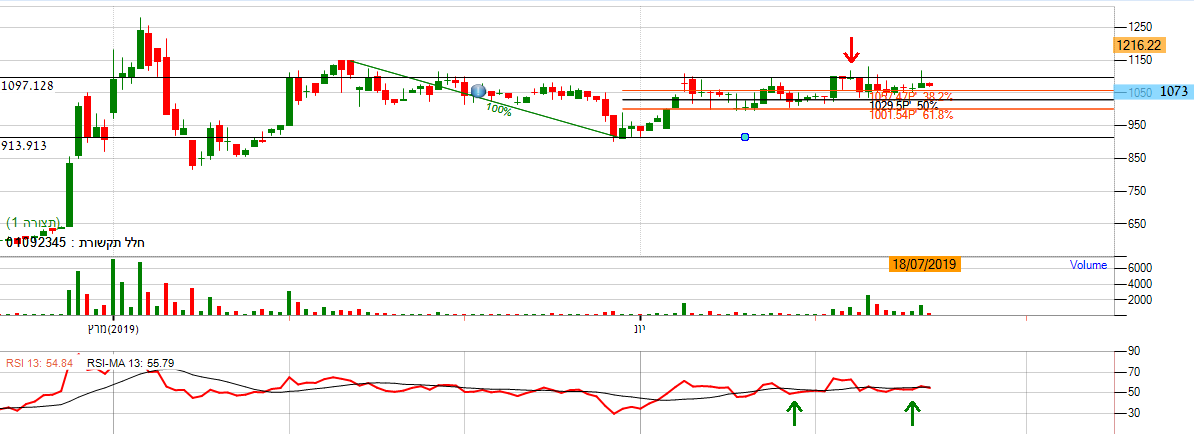Click the חלל תקשורת stock name label
1194x434 pixels.
click(x=112, y=242)
